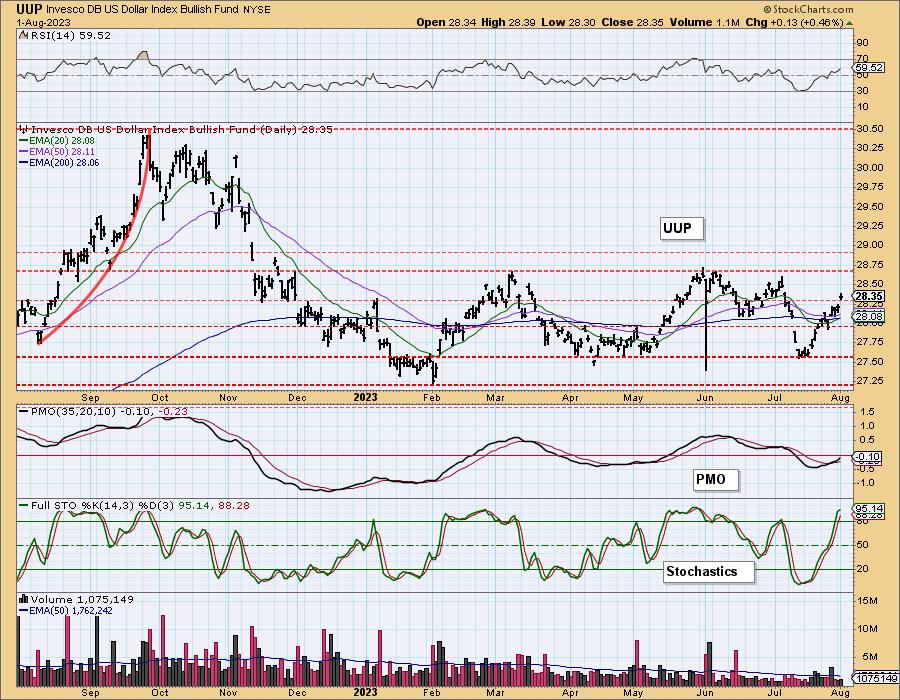Click the 27.25 price axis label
900x700 pixels.
(x=868, y=380)
